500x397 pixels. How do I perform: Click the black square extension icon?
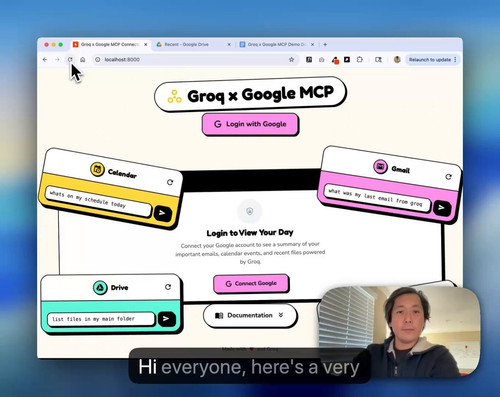pos(347,60)
